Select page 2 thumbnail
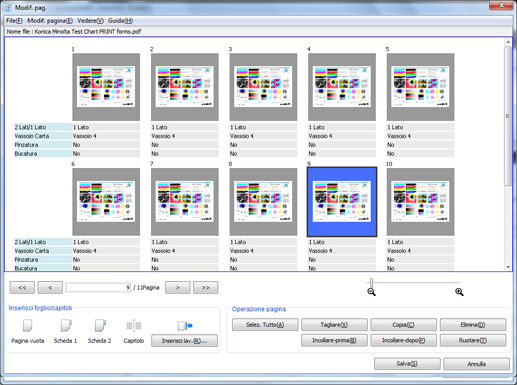Viewport: 517px width, 385px height. coord(185,87)
